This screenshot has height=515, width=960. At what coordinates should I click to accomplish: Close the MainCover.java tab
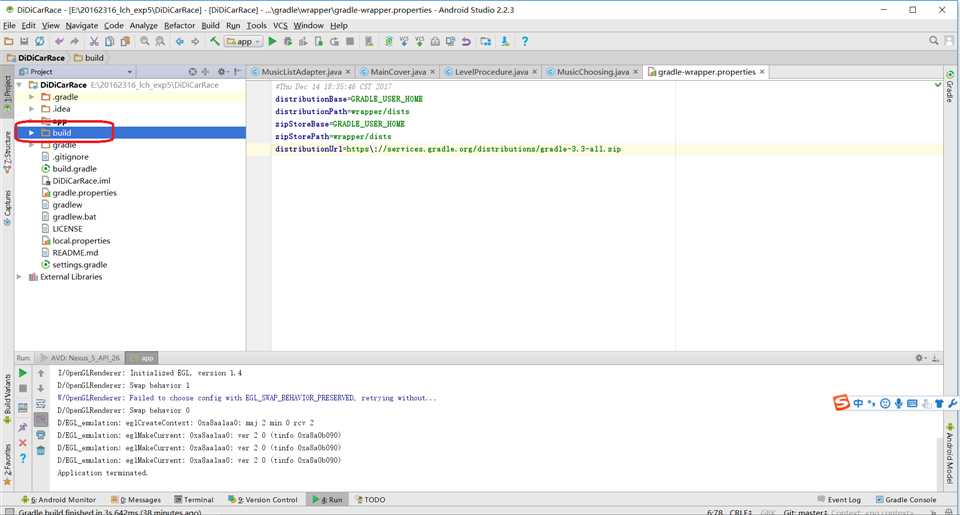point(432,72)
